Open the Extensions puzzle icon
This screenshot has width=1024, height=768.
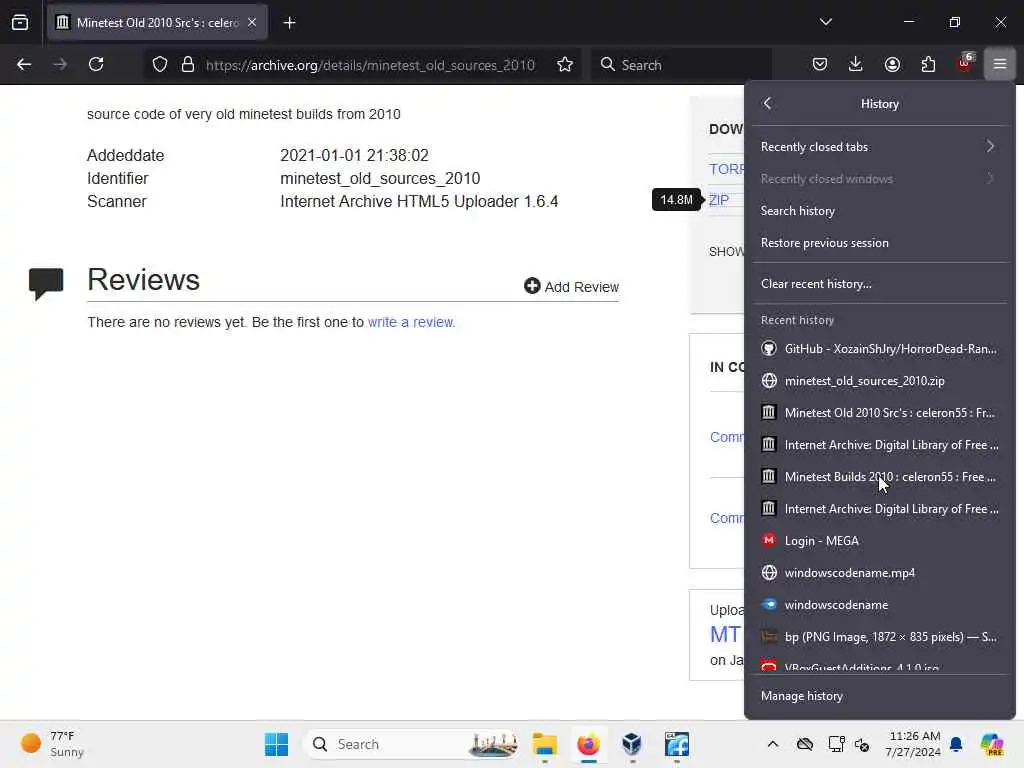click(x=928, y=64)
